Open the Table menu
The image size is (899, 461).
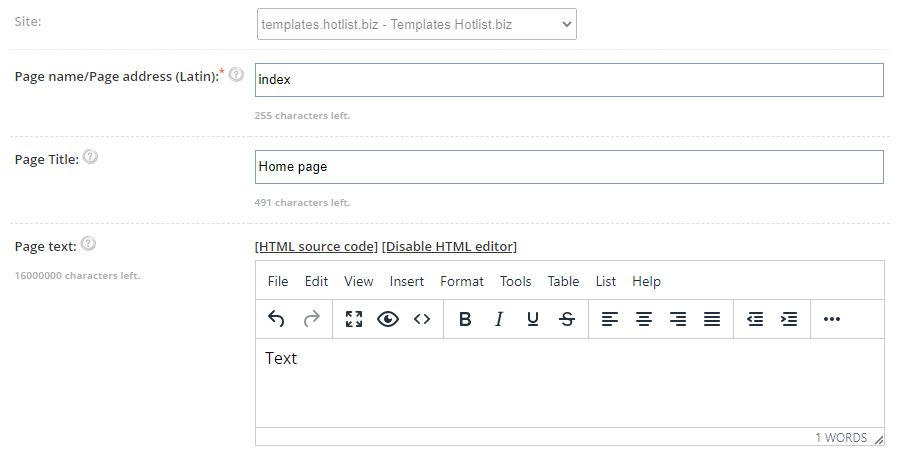(563, 281)
